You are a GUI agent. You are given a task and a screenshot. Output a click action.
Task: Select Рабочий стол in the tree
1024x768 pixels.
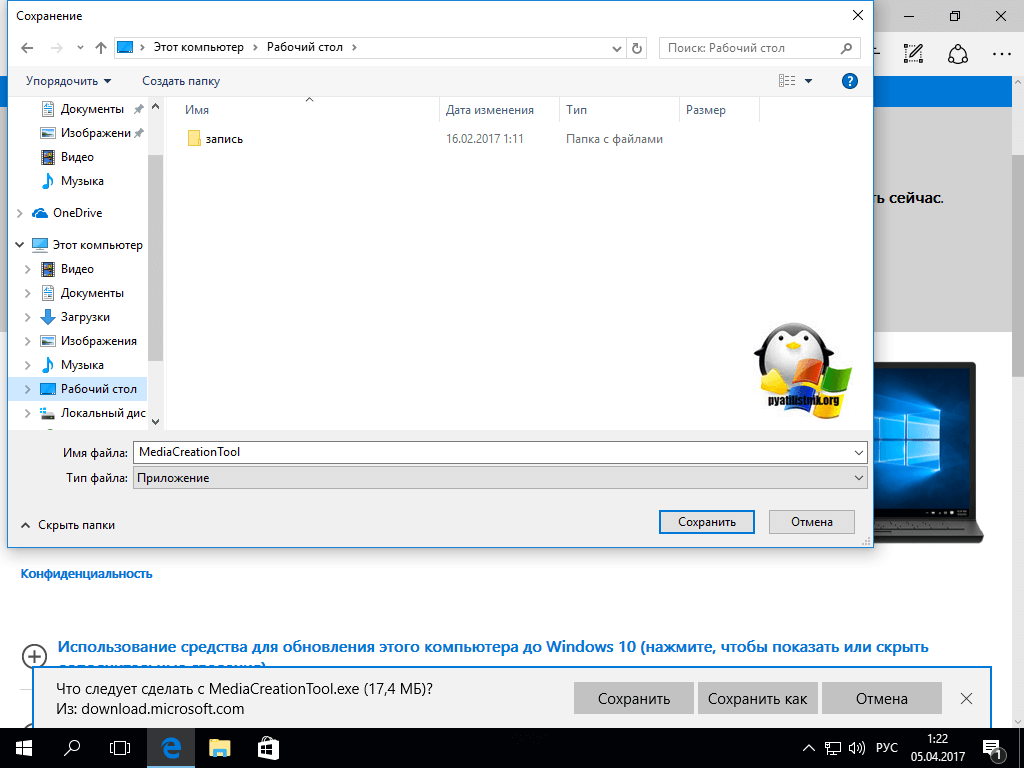[x=89, y=389]
